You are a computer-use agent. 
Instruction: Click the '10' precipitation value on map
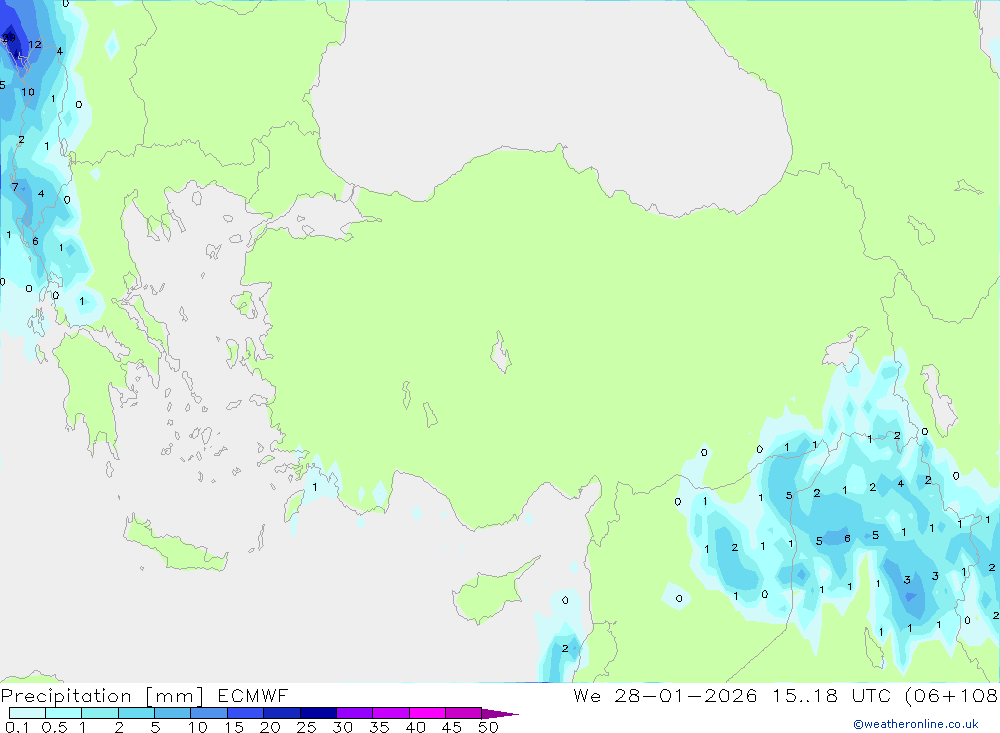click(28, 92)
